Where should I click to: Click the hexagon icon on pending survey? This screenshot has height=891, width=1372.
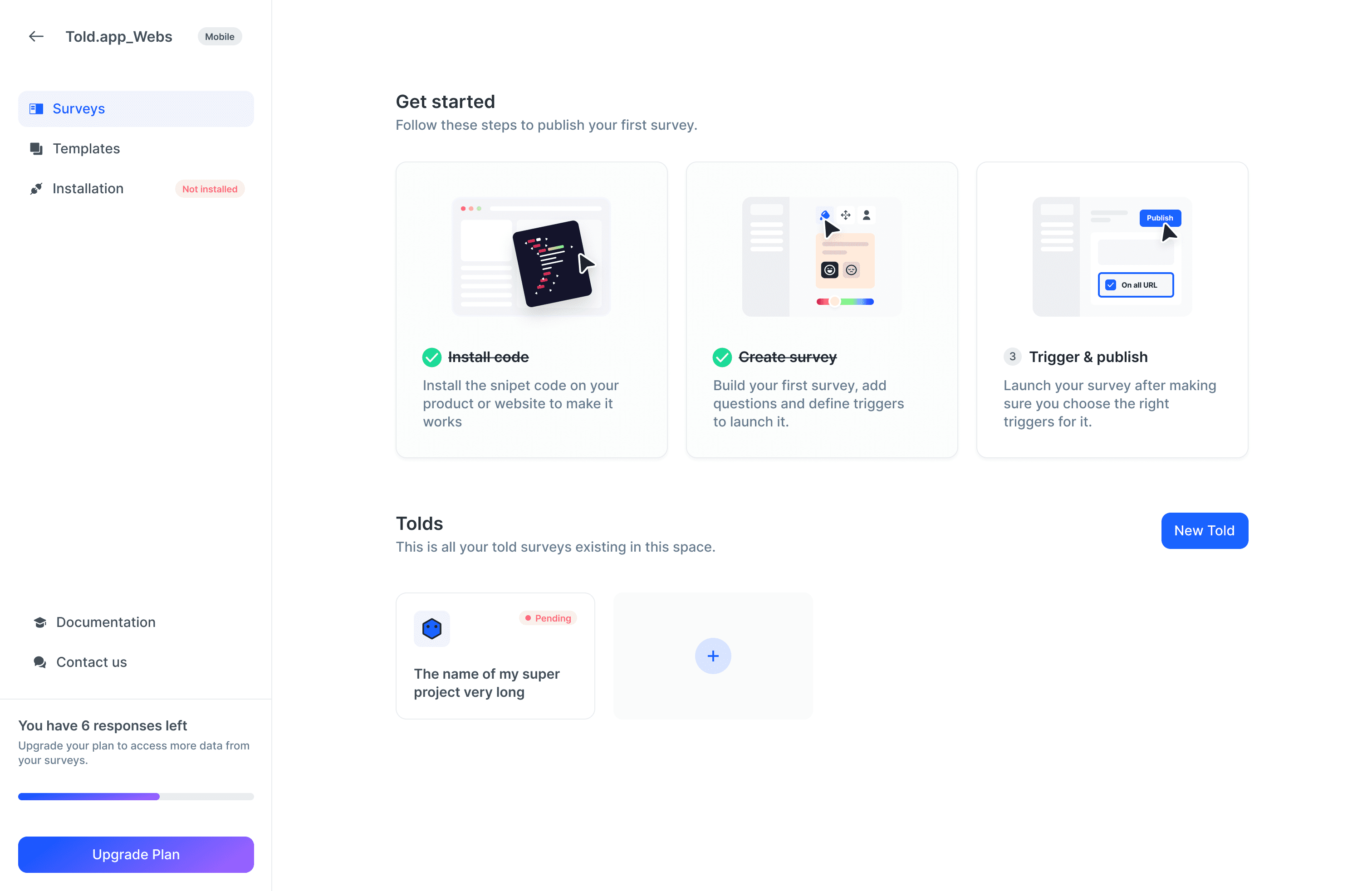[x=432, y=628]
